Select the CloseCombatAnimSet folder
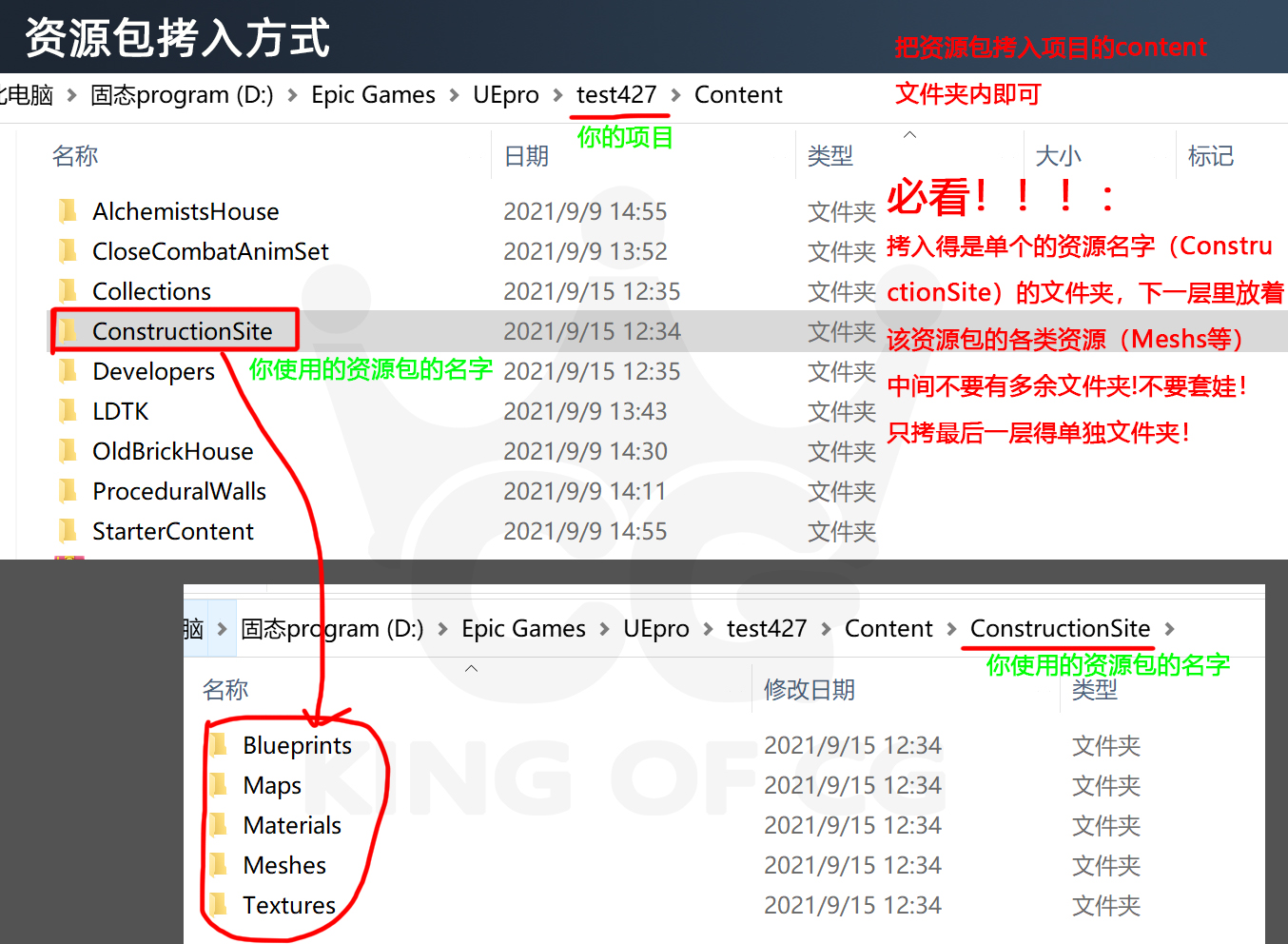 point(210,251)
